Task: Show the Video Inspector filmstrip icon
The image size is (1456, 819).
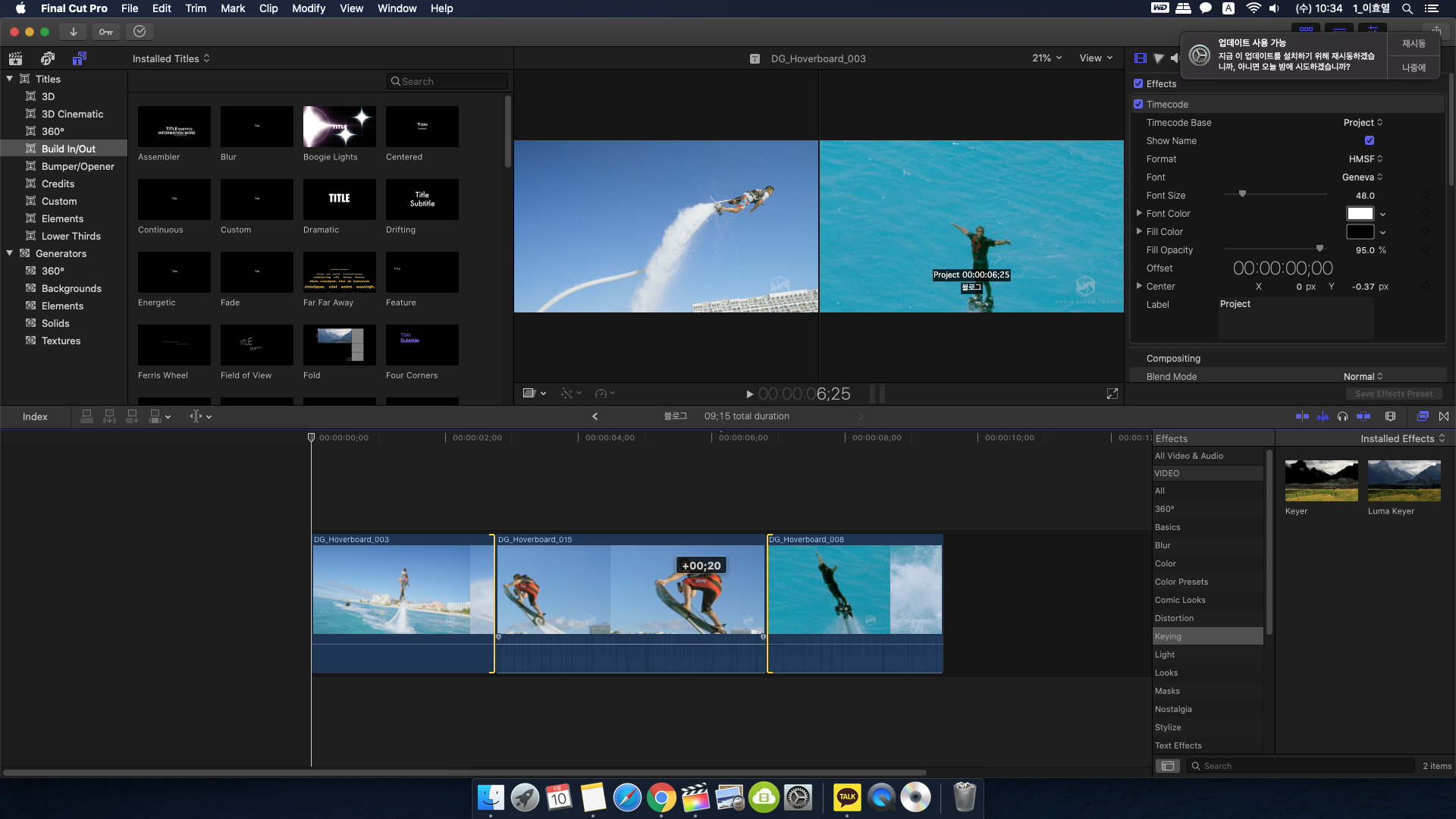Action: 1140,58
